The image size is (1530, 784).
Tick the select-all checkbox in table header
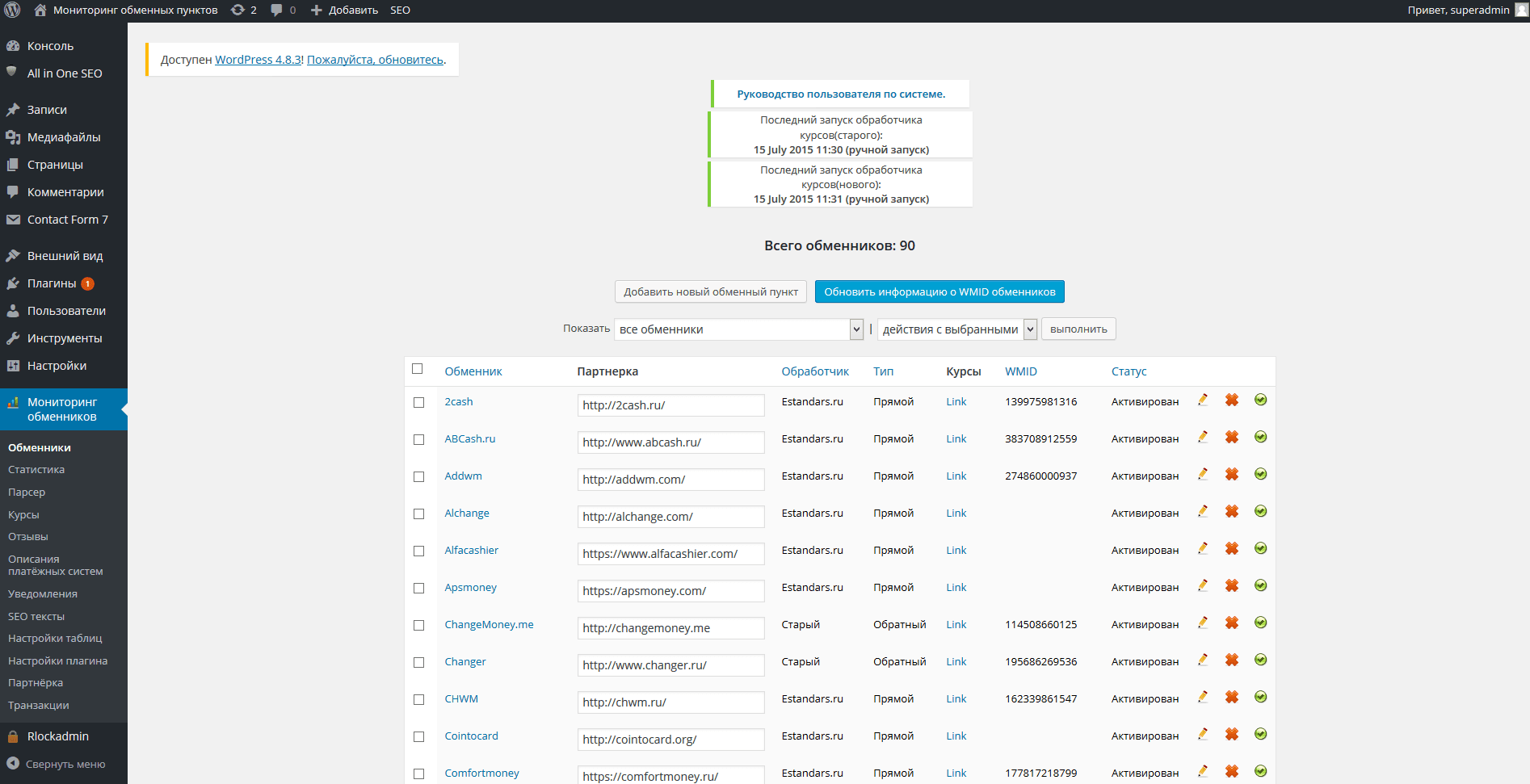click(x=418, y=369)
